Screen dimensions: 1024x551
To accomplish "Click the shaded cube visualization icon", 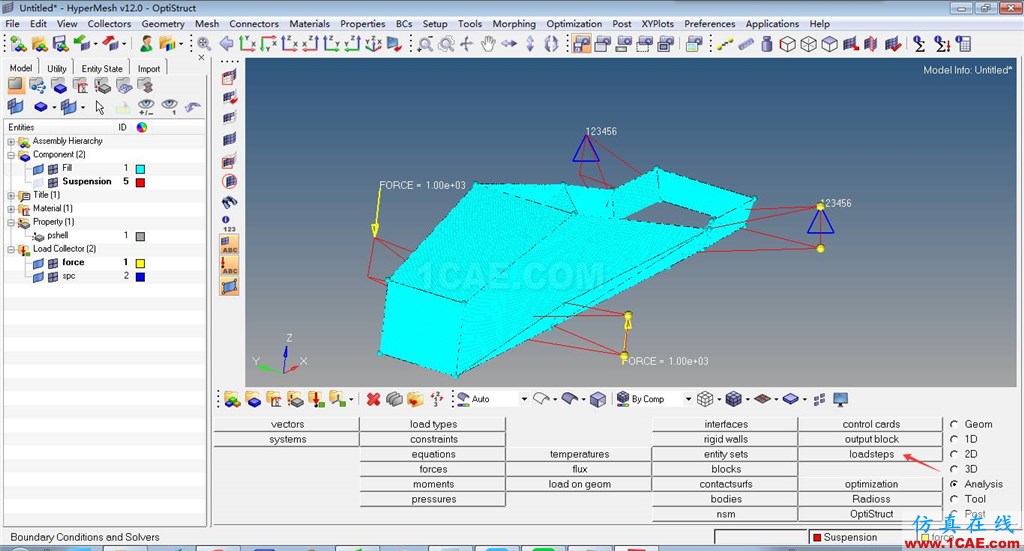I will (598, 399).
